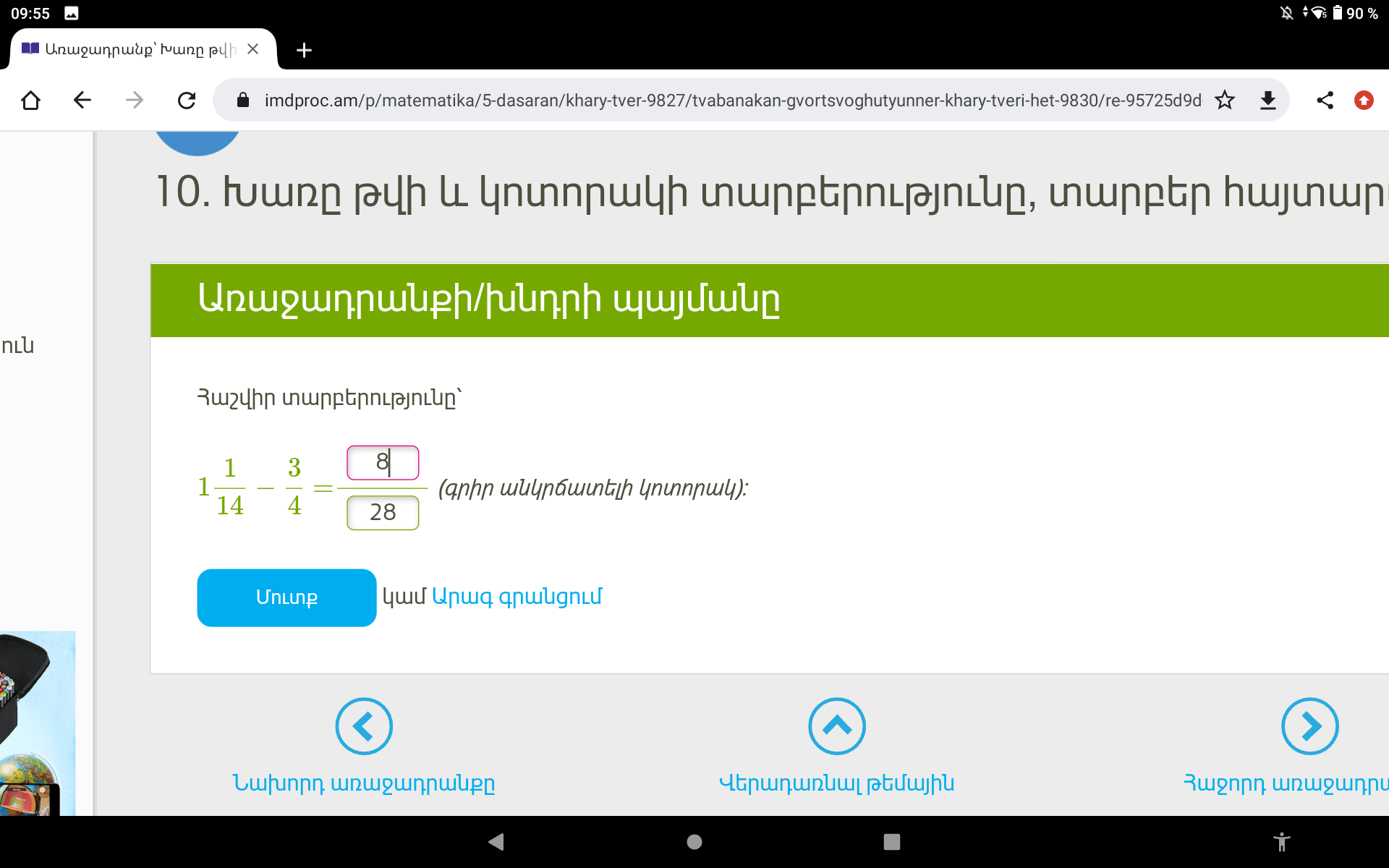Click the forward navigation arrow

pyautogui.click(x=135, y=100)
